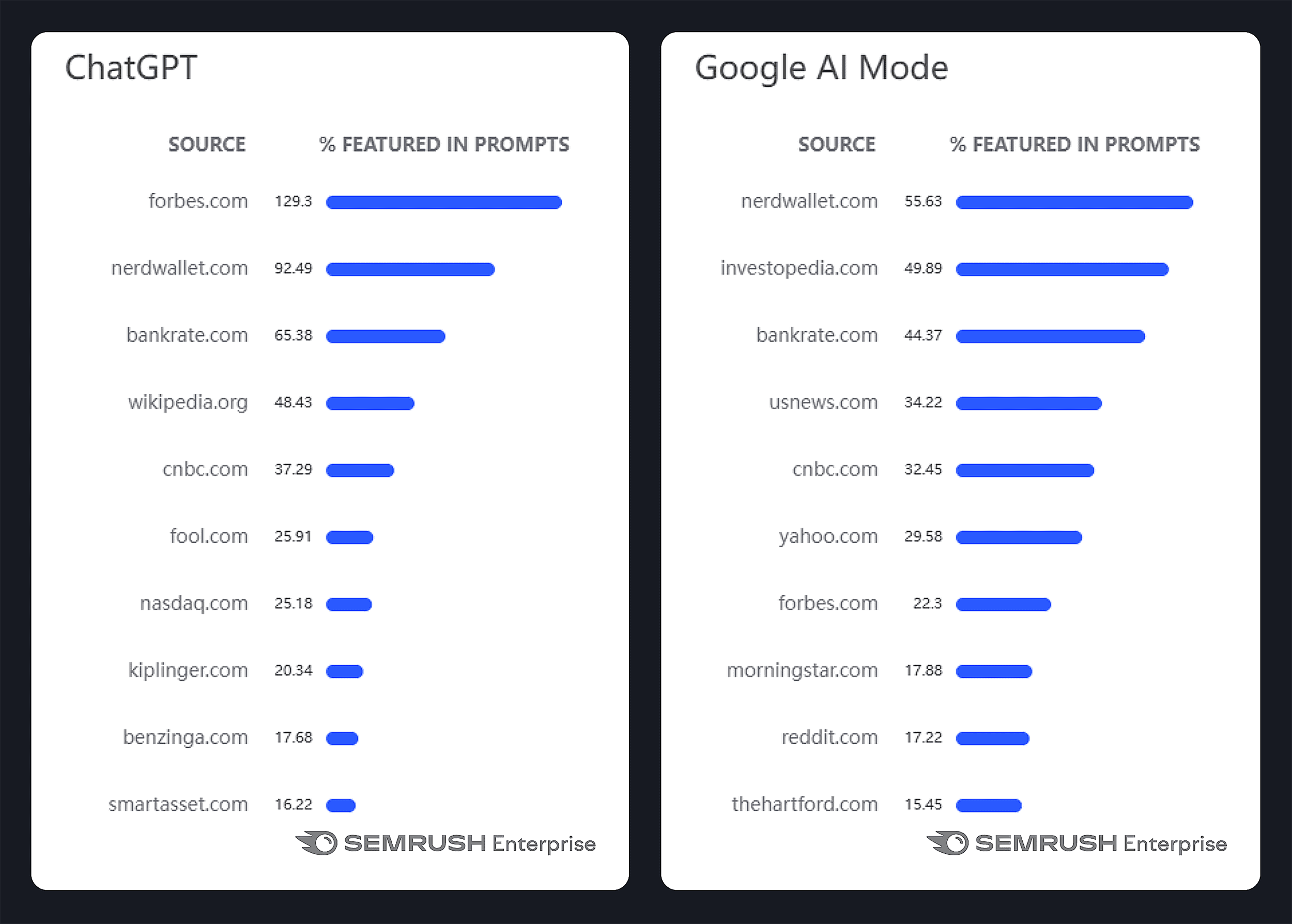The height and width of the screenshot is (924, 1292).
Task: Click the smartasset.com 16.22 bar
Action: (341, 805)
